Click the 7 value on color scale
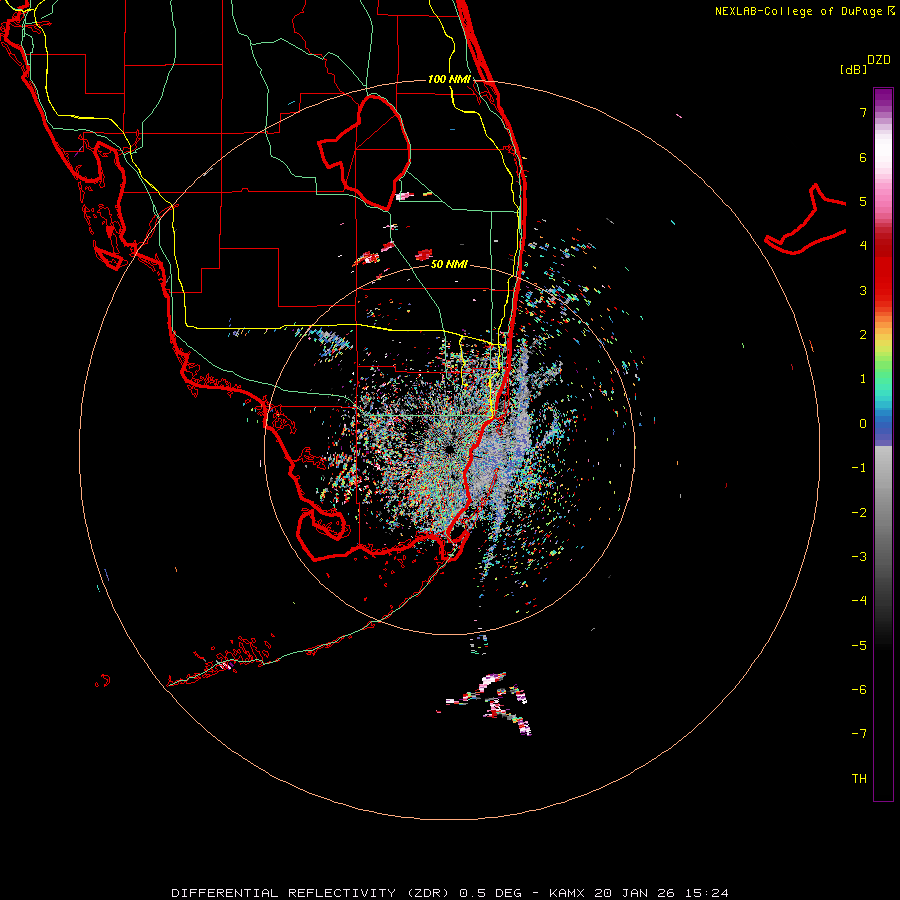900x900 pixels. [863, 112]
